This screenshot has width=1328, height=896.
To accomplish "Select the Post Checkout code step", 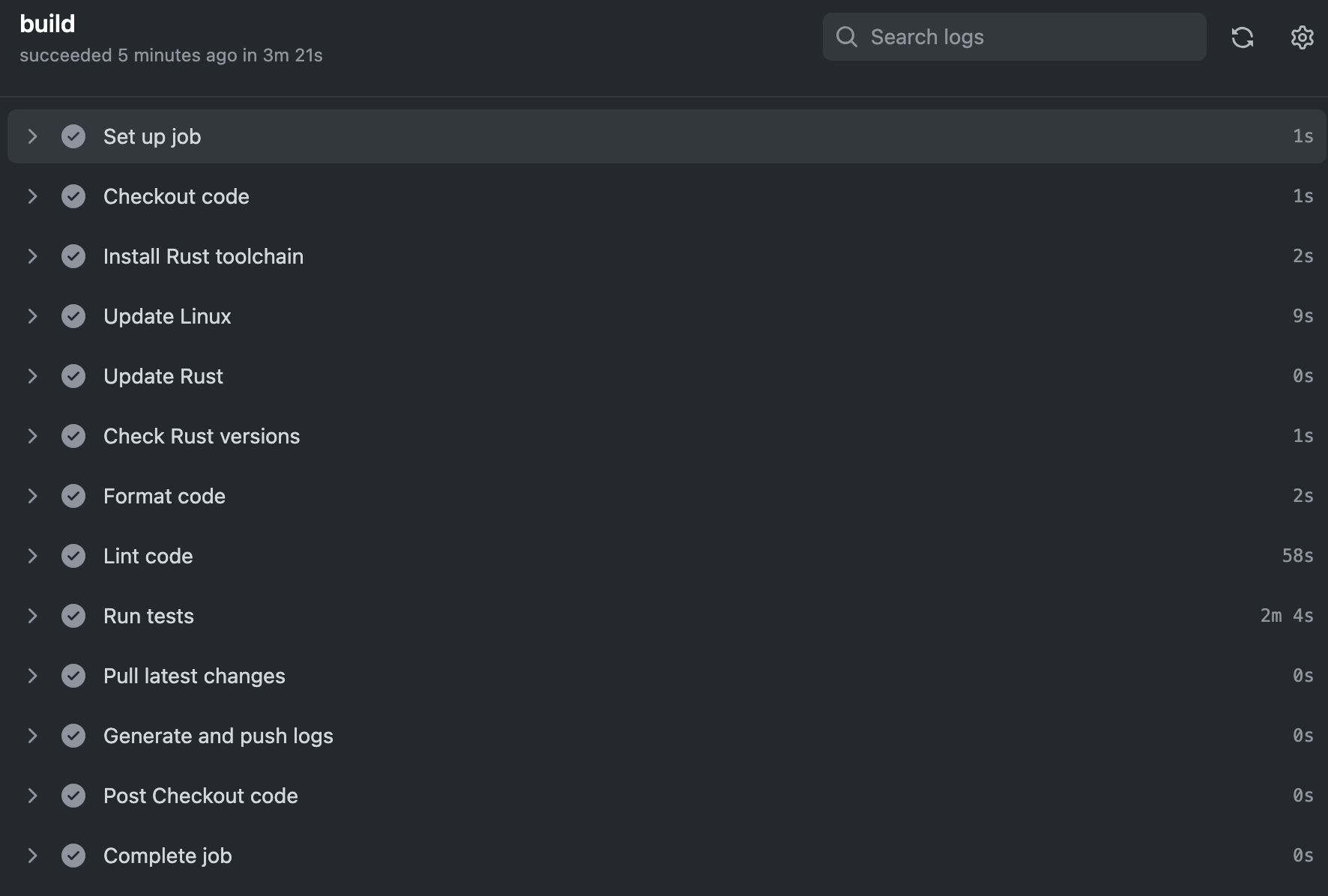I will 200,796.
